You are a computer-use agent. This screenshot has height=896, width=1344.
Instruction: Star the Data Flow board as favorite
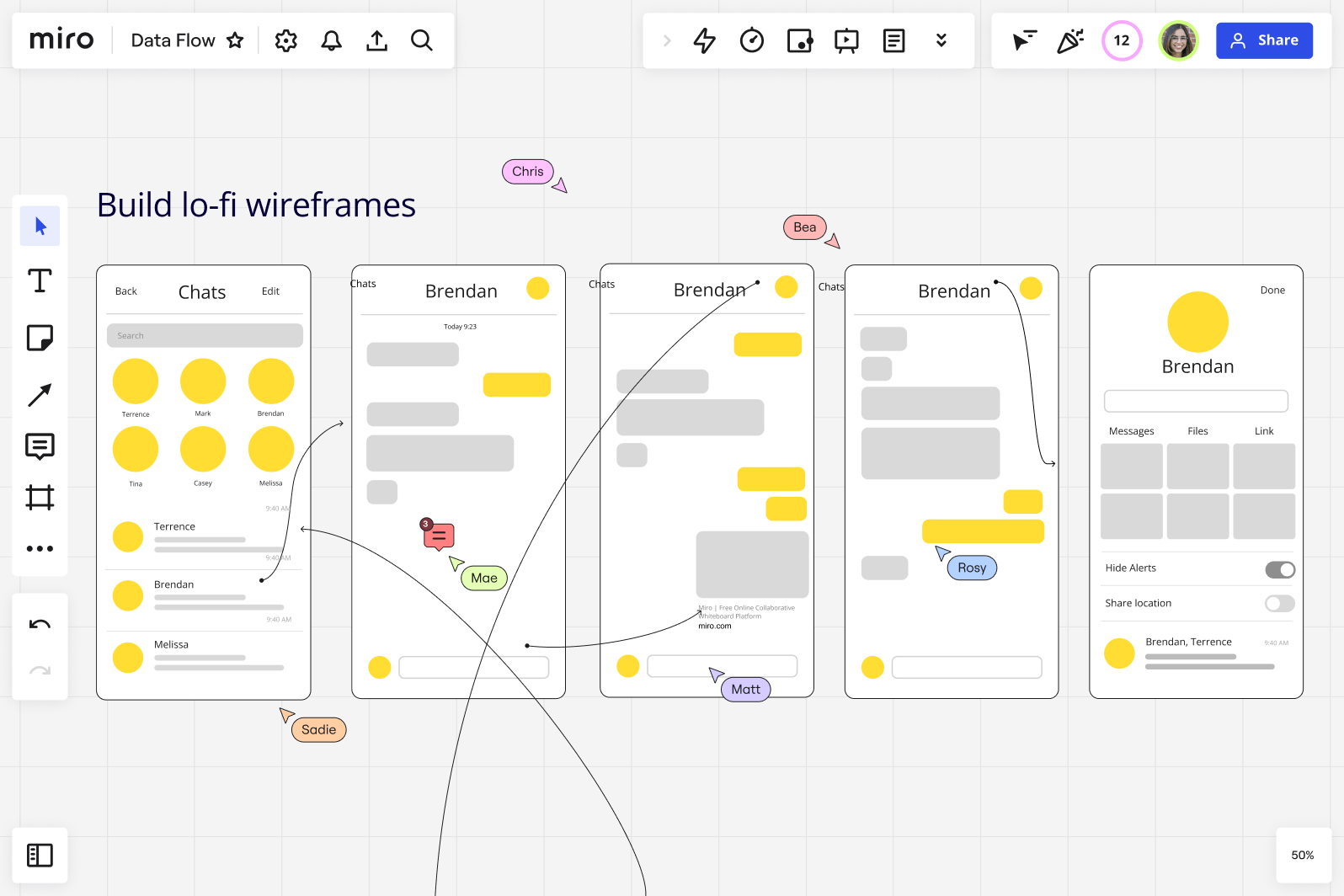pos(235,40)
